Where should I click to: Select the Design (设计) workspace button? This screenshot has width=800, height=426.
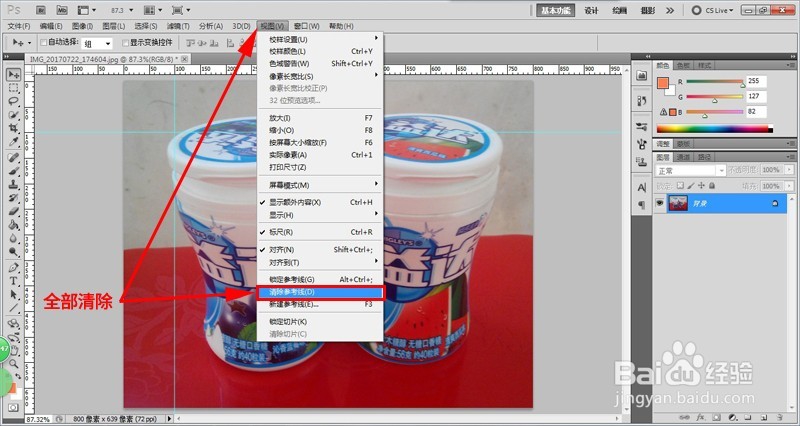pos(591,10)
